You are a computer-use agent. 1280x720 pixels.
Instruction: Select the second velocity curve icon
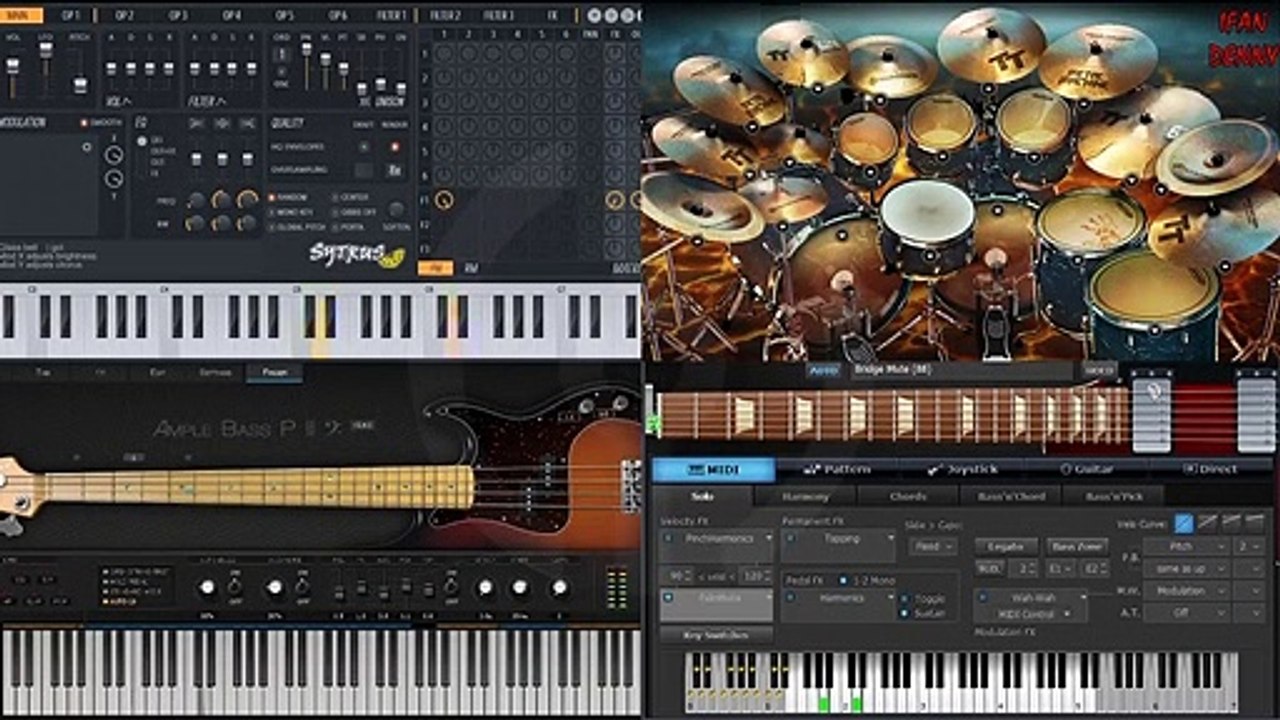(1208, 523)
